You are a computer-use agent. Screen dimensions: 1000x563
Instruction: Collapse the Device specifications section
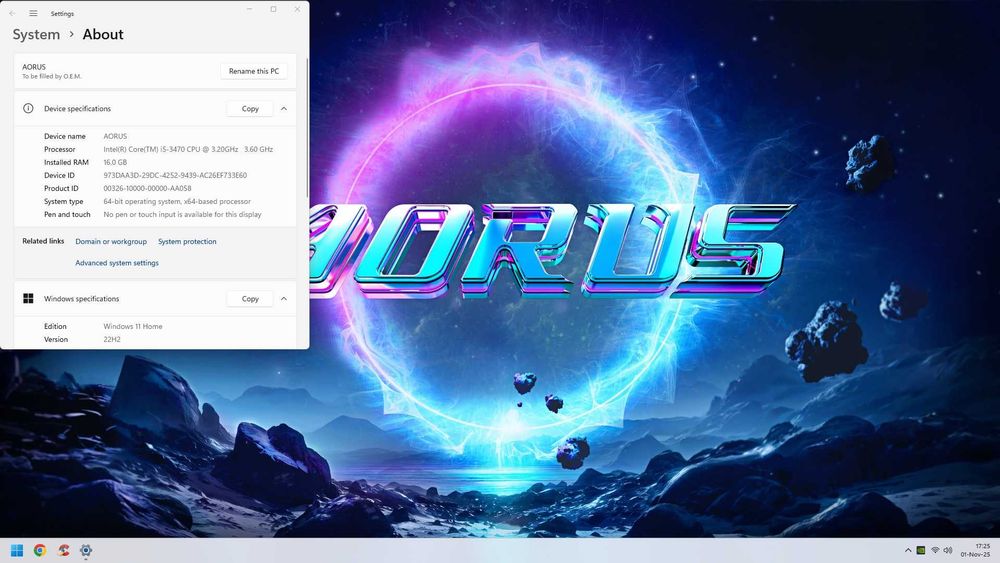[284, 108]
